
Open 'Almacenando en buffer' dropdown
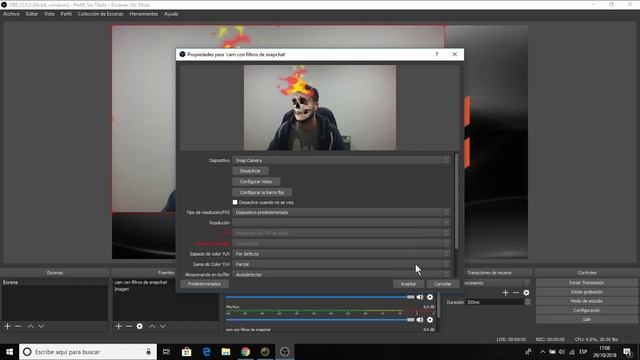341,275
